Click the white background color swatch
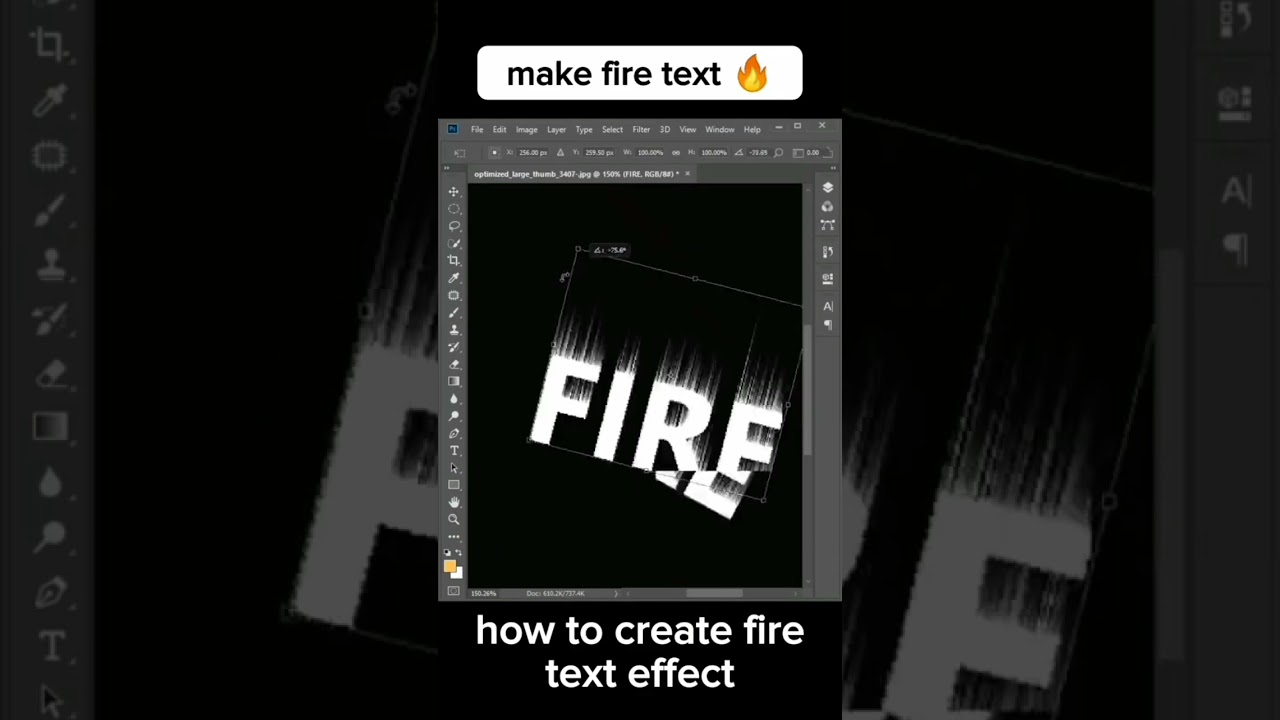Image resolution: width=1280 pixels, height=720 pixels. click(x=457, y=573)
